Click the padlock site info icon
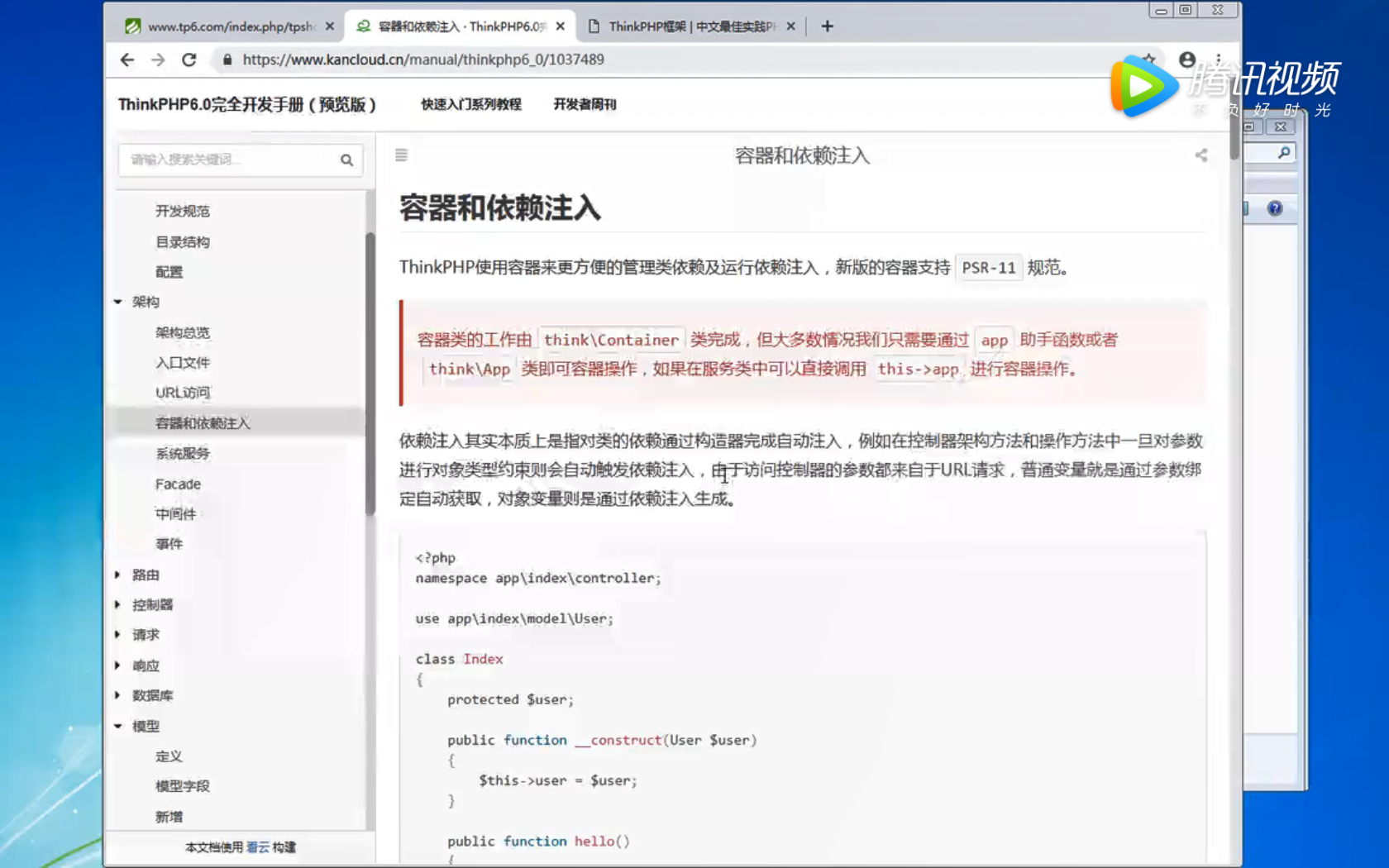 [x=227, y=60]
